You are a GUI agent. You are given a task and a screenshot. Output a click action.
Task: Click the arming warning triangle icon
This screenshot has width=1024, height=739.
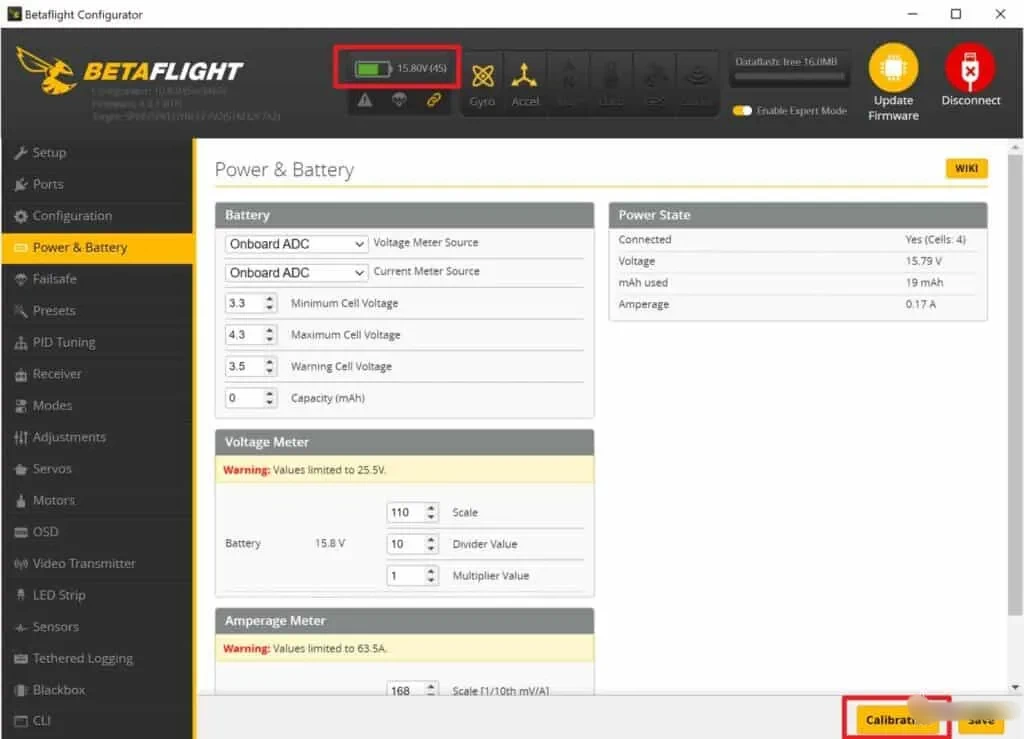(x=364, y=100)
